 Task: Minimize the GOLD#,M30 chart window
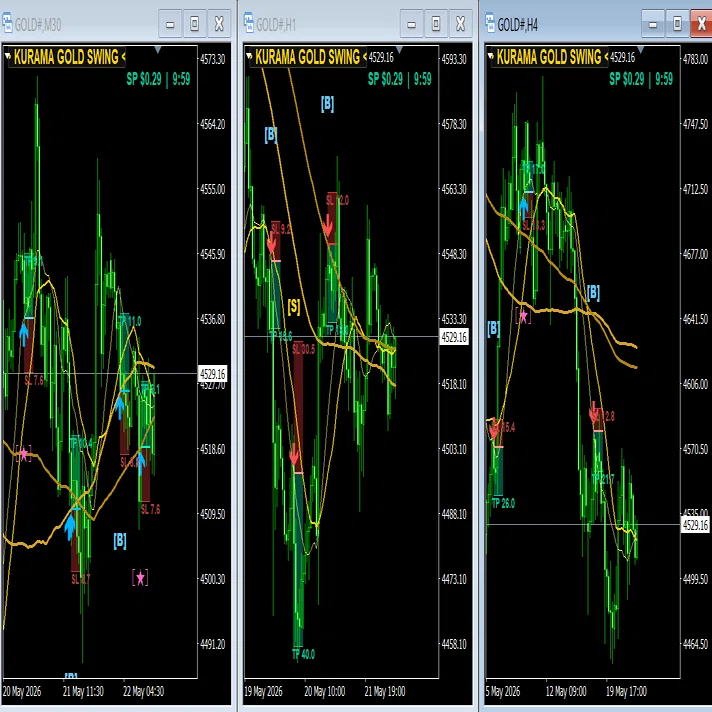click(x=170, y=24)
